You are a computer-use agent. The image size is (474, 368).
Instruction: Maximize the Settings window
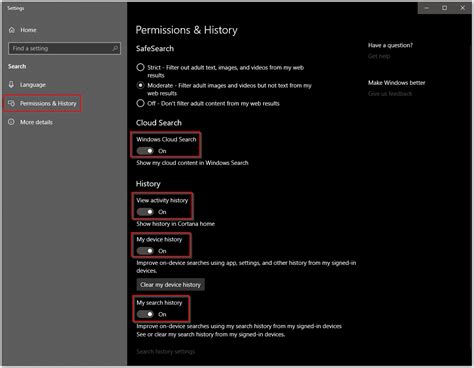[x=444, y=8]
